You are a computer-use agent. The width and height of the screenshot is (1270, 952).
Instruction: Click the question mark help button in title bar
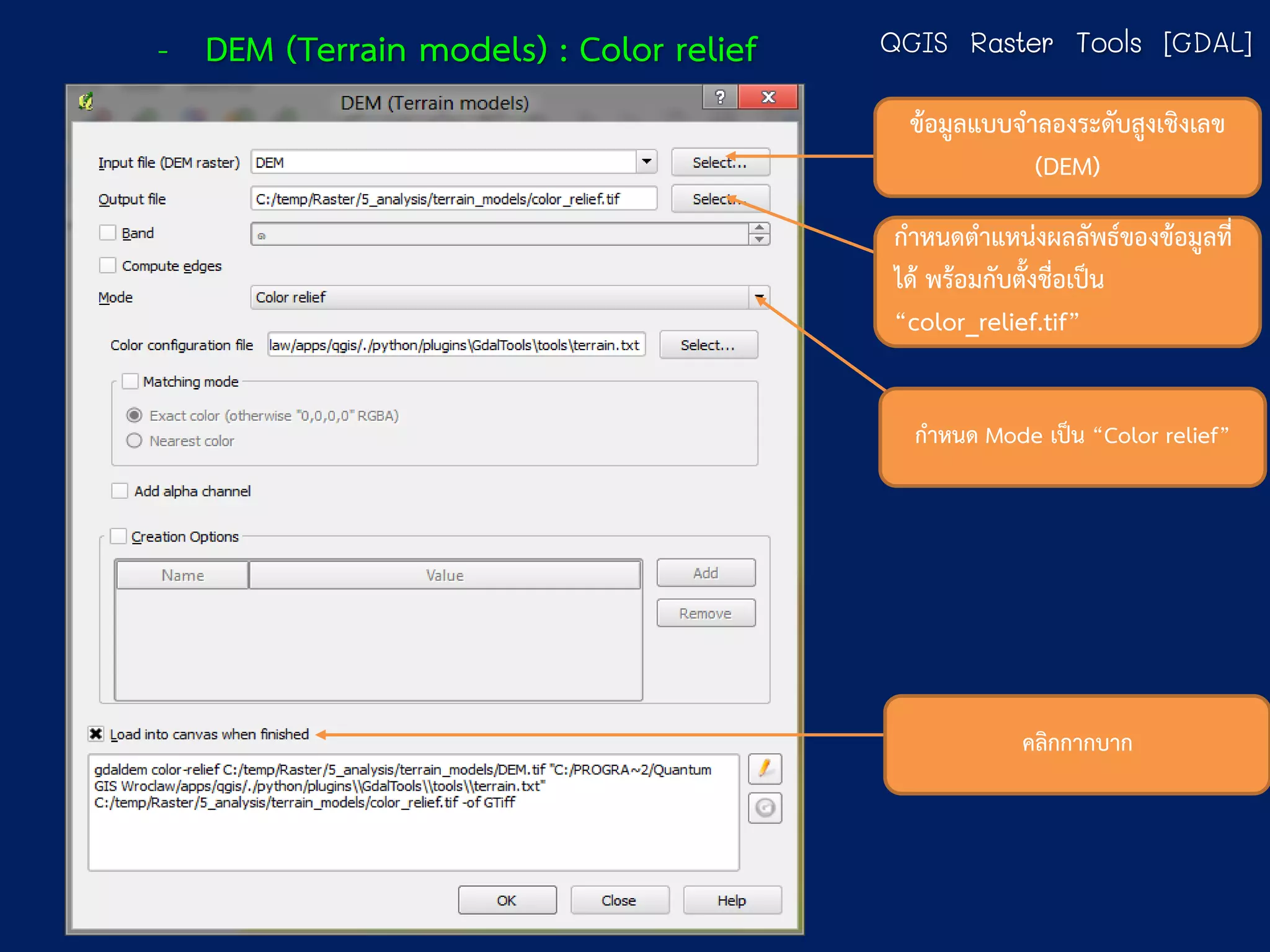[x=720, y=97]
